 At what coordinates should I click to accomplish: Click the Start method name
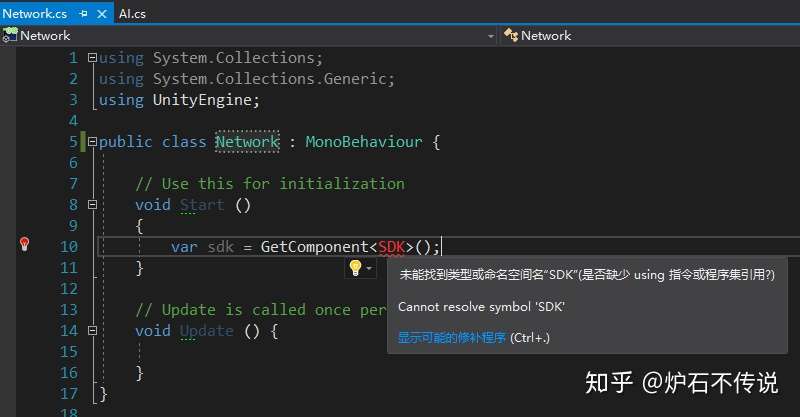203,205
